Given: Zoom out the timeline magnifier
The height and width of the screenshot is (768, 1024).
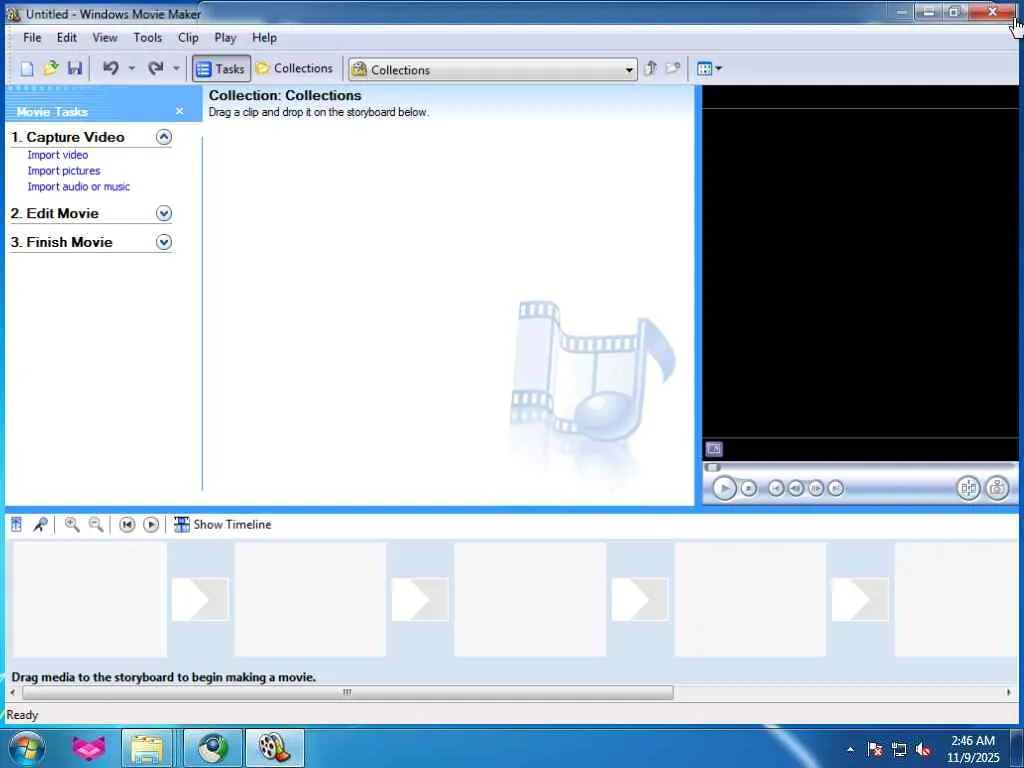Looking at the screenshot, I should [x=96, y=524].
